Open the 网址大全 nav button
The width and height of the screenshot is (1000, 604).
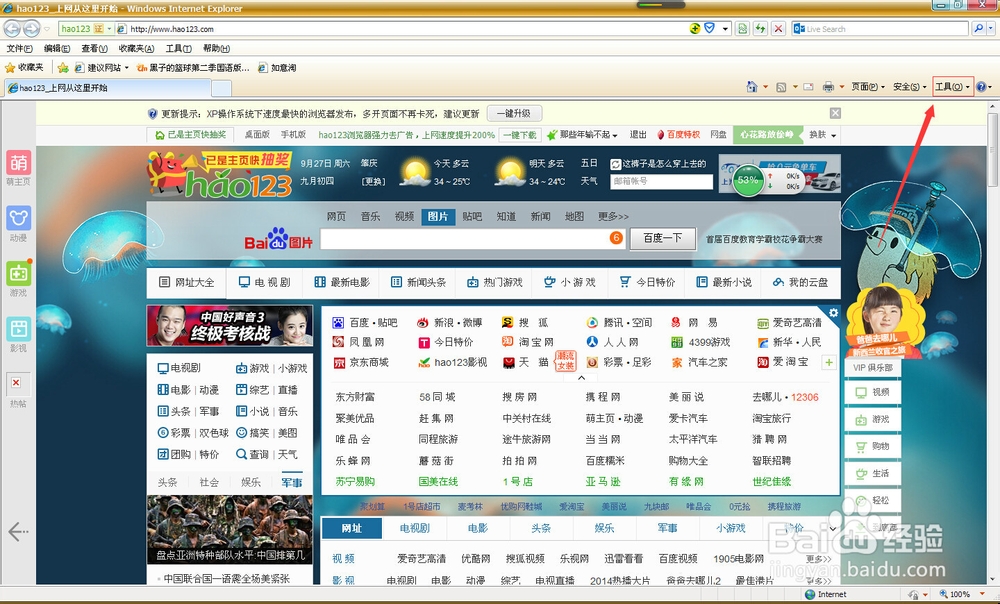click(x=187, y=283)
